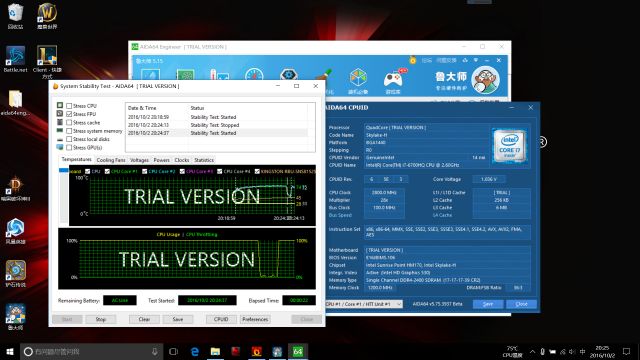Click the colorful cube icon in Lu Dashi toolbar

[358, 77]
